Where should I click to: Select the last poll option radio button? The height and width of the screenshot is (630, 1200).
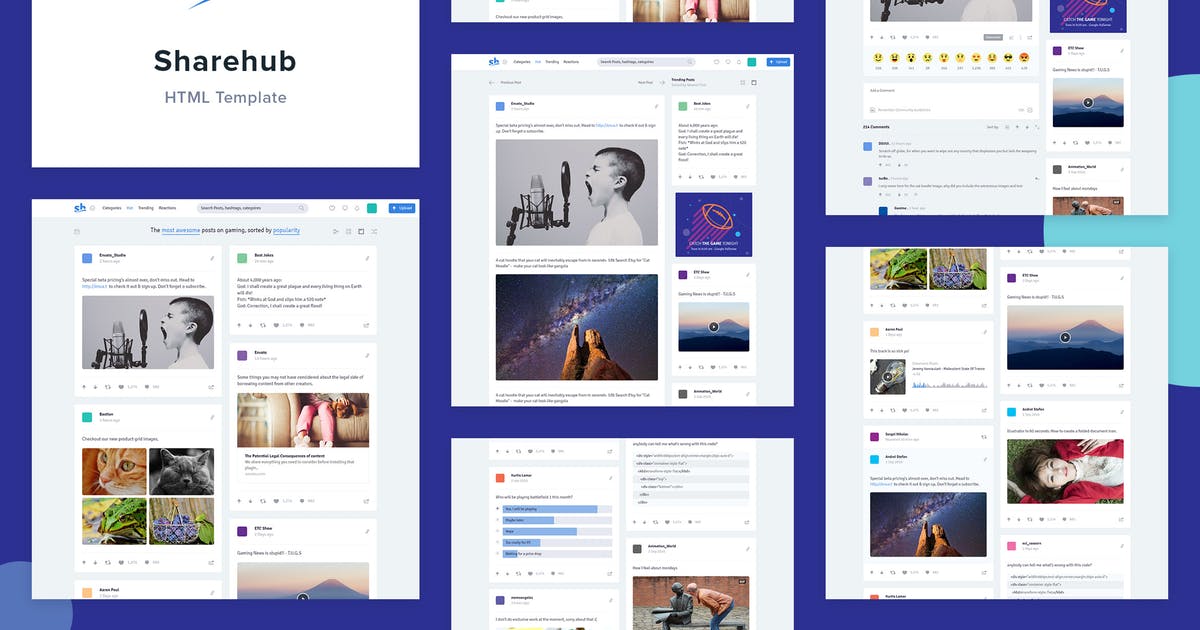(x=499, y=553)
